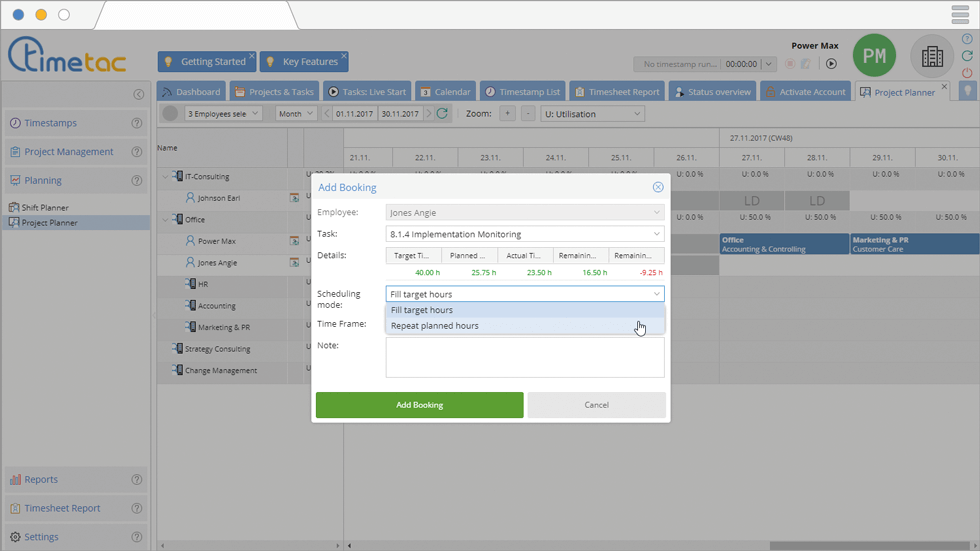Open the Task dropdown in the dialog

tap(656, 235)
